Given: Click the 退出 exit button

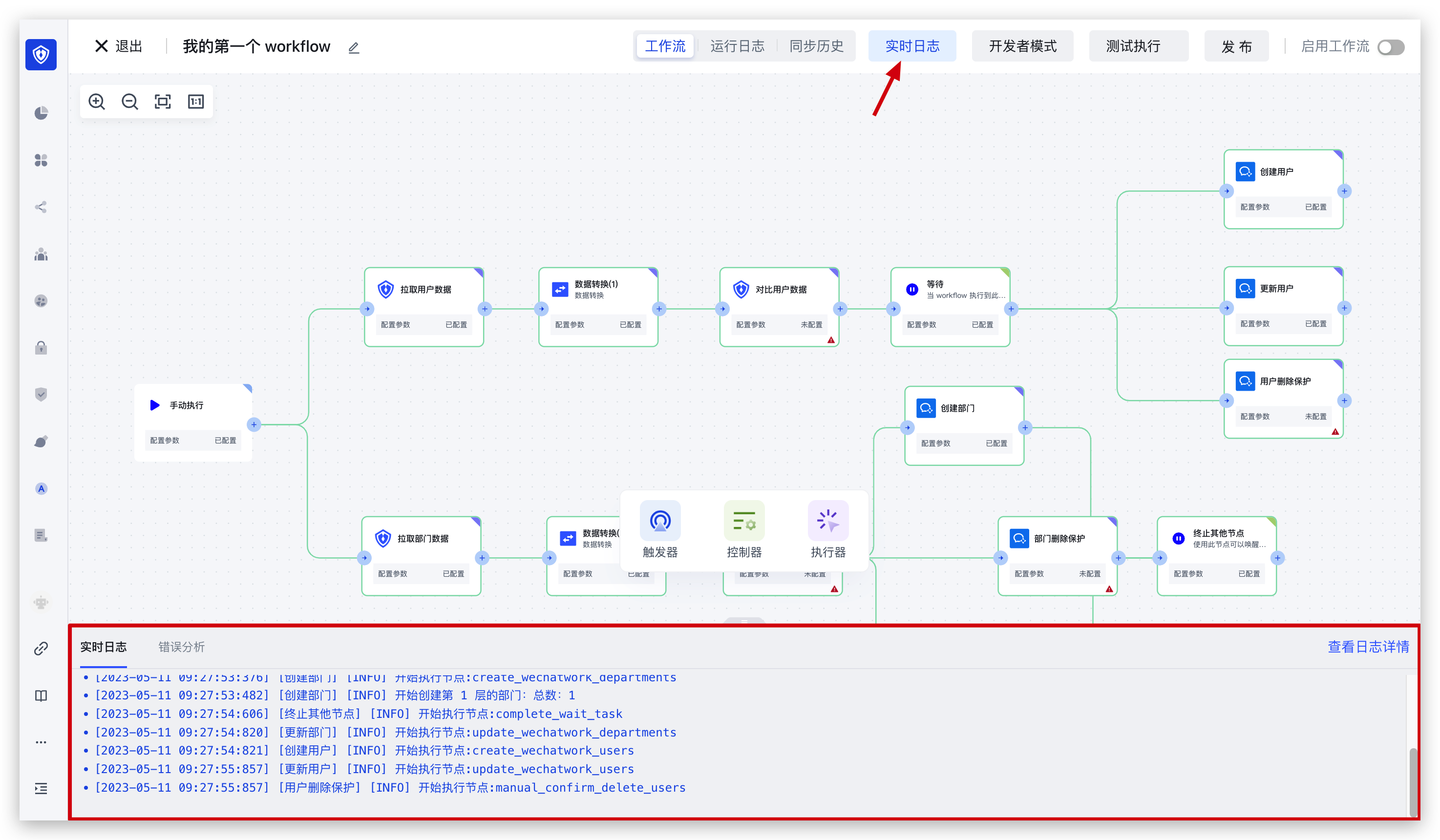Looking at the screenshot, I should 119,46.
